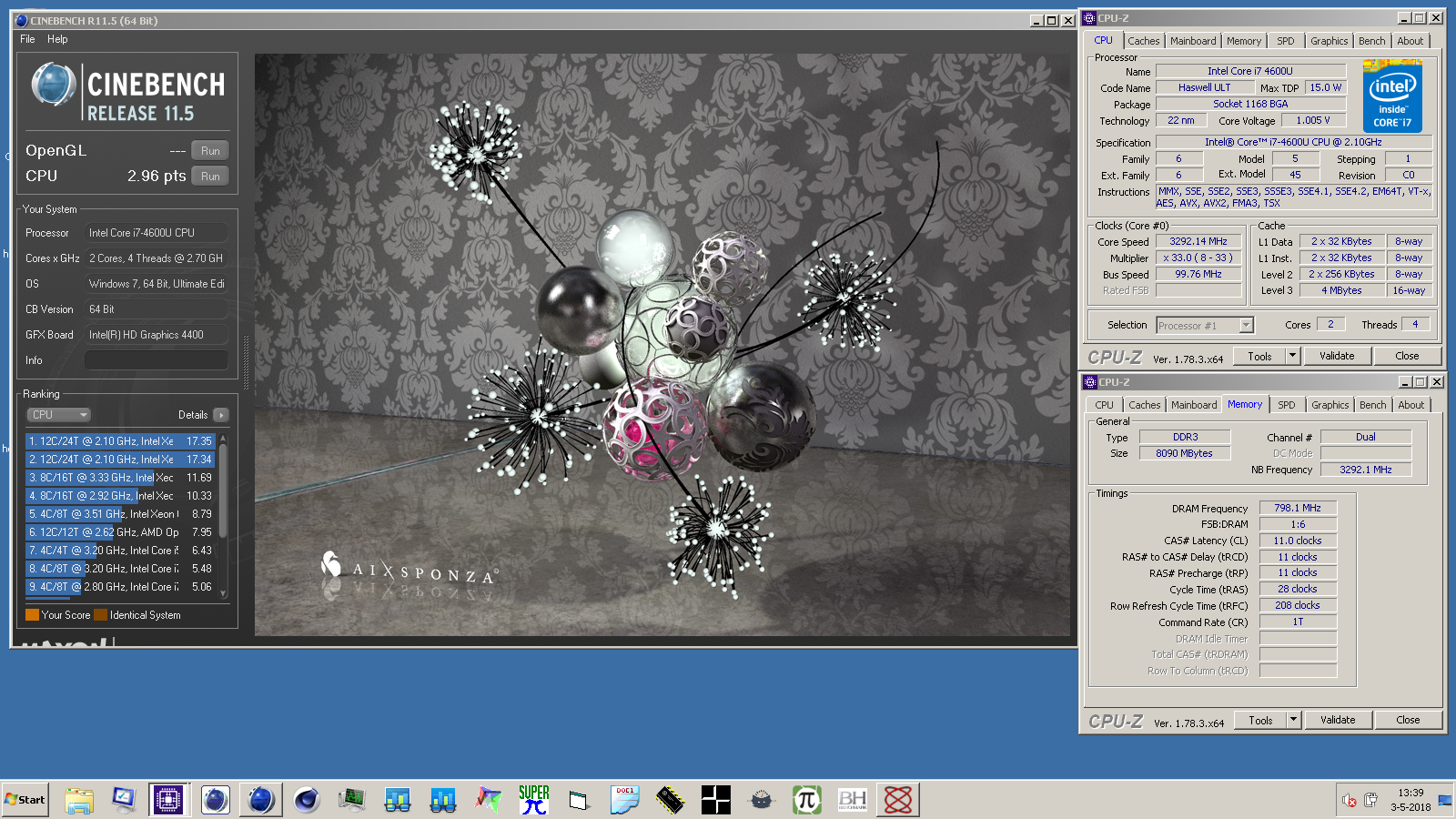Open Windows Explorer from the taskbar
Image resolution: width=1456 pixels, height=819 pixels.
click(x=79, y=800)
